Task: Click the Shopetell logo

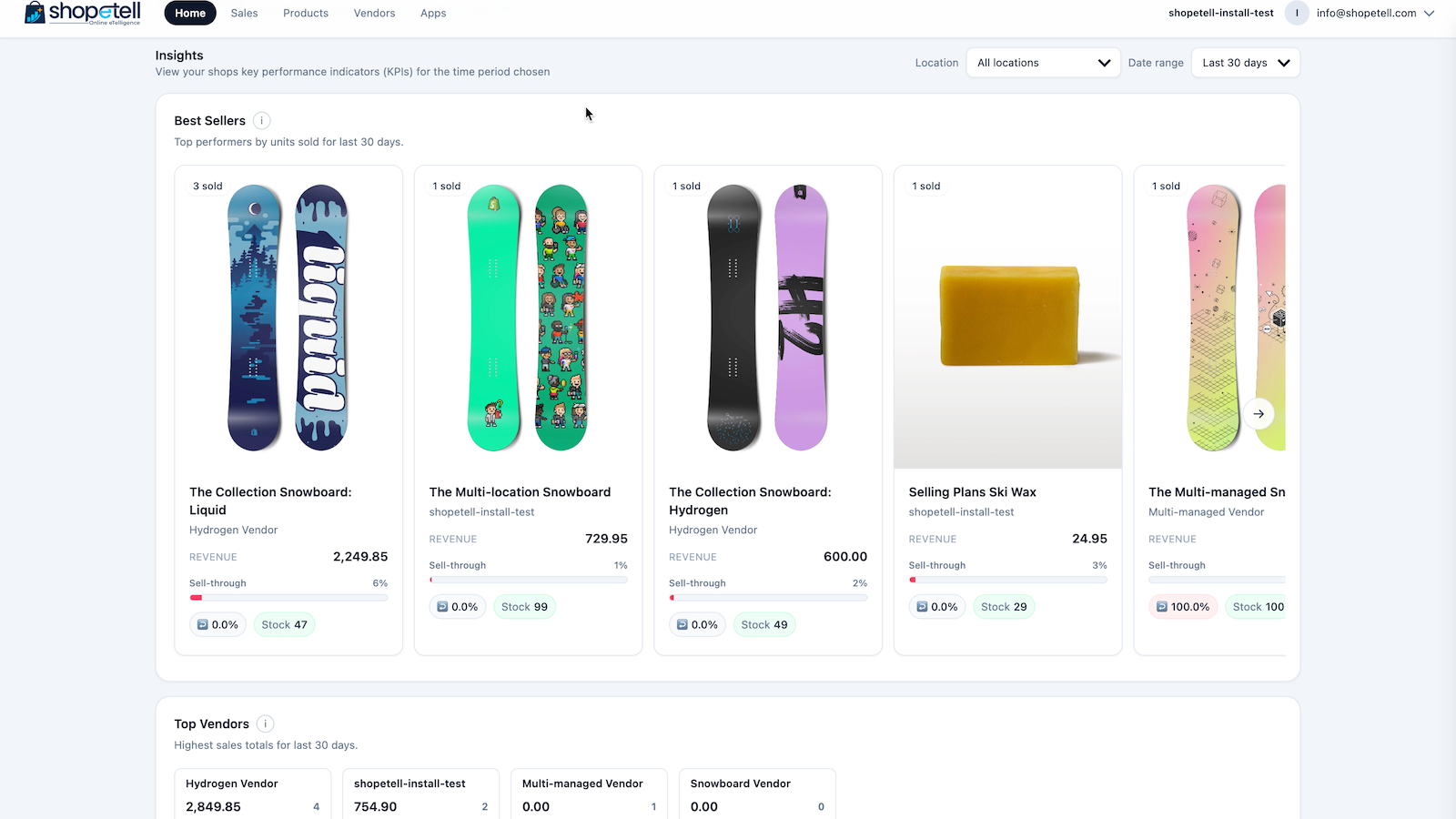Action: tap(82, 13)
